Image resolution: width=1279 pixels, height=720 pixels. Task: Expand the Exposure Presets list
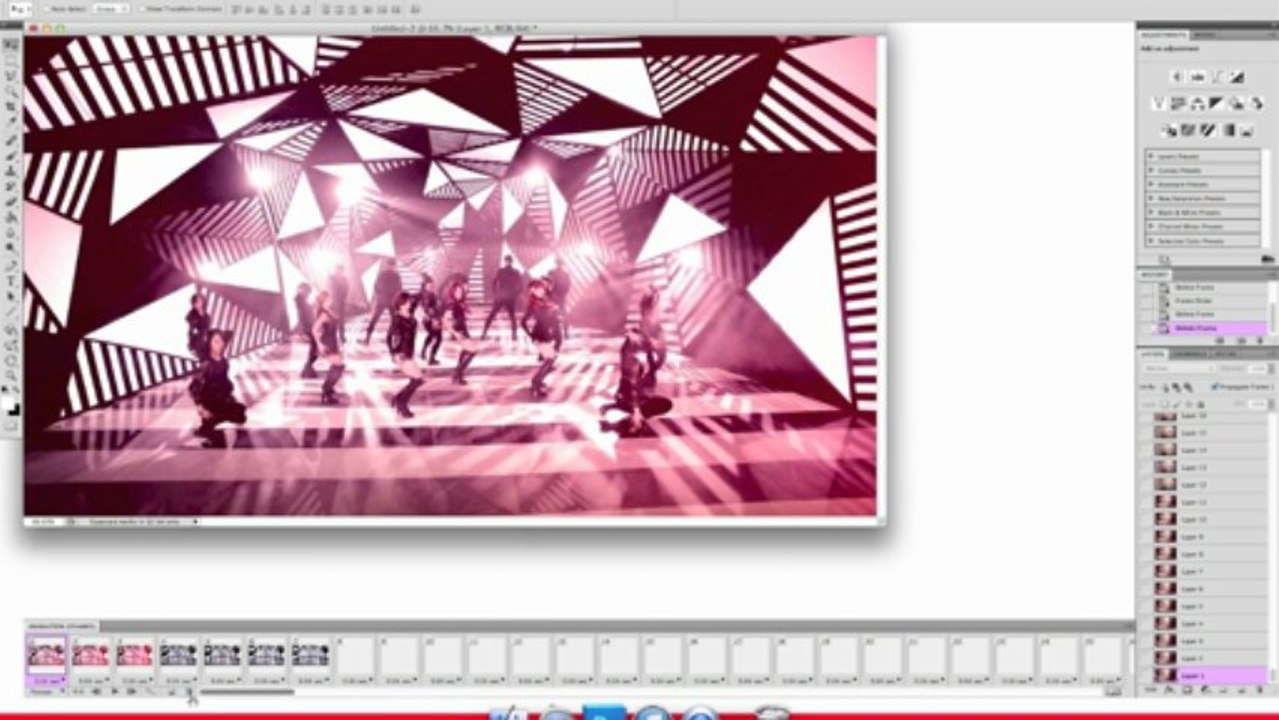pos(1151,184)
